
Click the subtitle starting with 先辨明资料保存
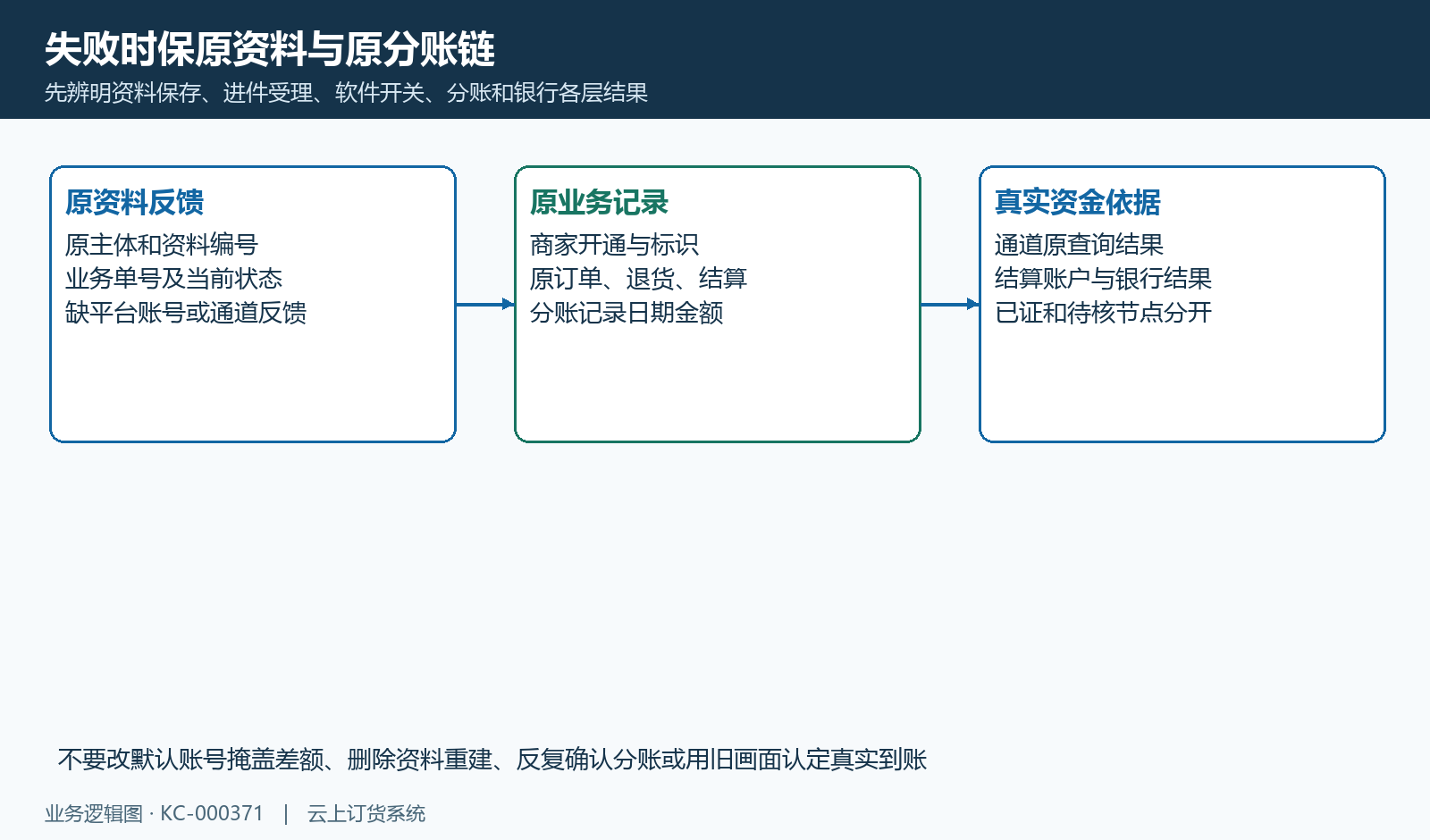346,93
